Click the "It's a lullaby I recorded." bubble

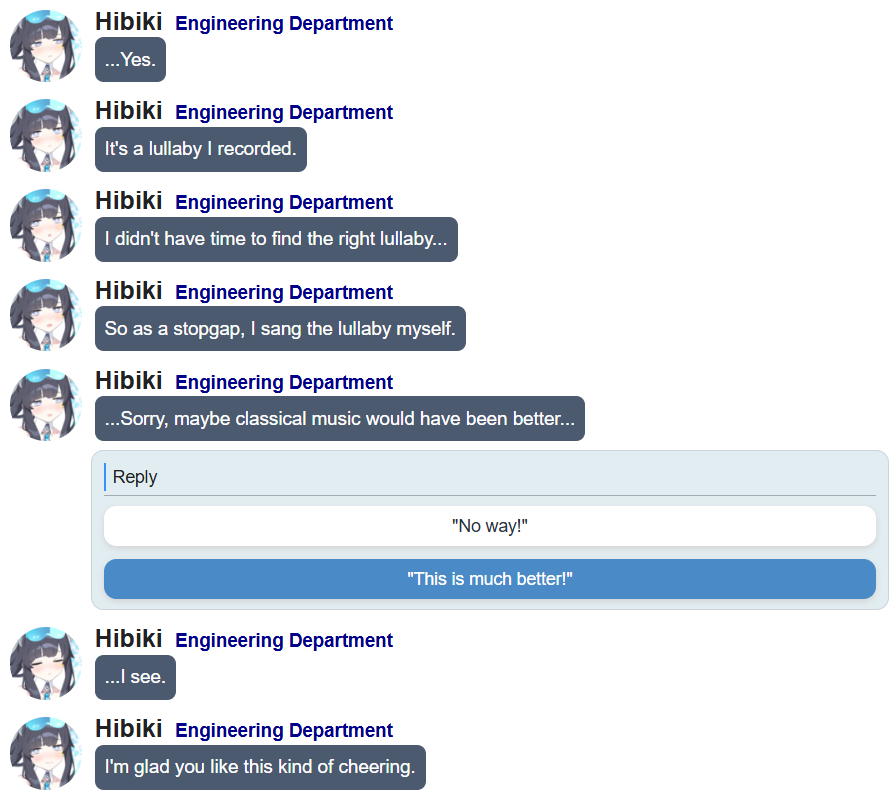(201, 149)
